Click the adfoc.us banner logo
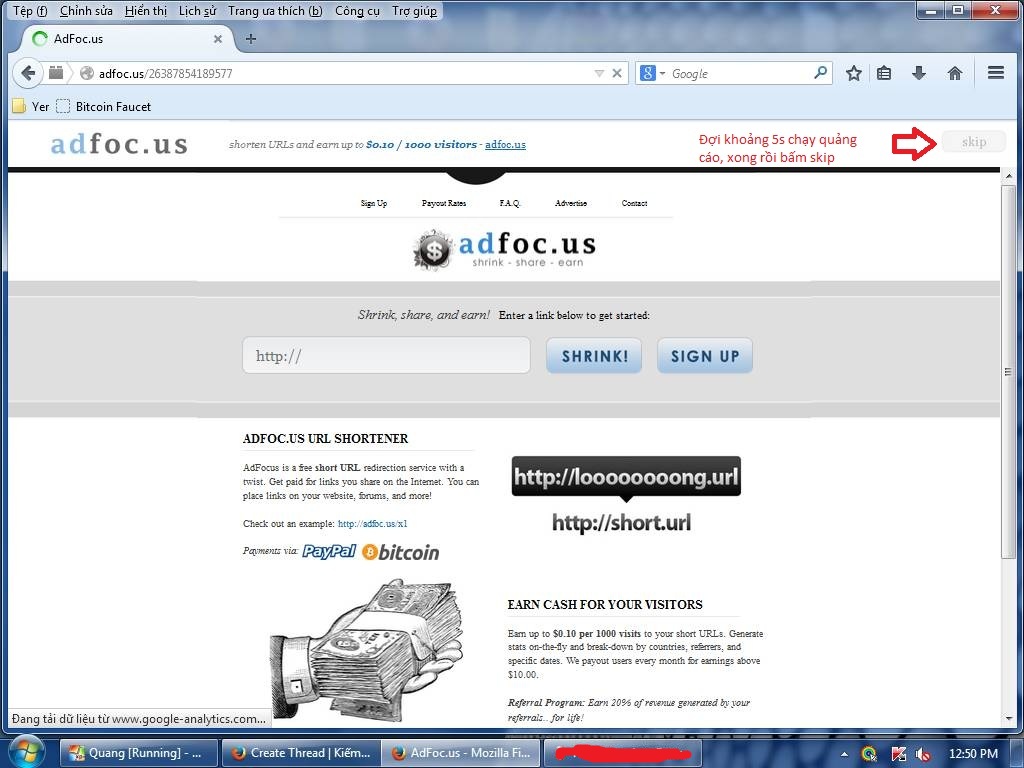 [x=119, y=144]
